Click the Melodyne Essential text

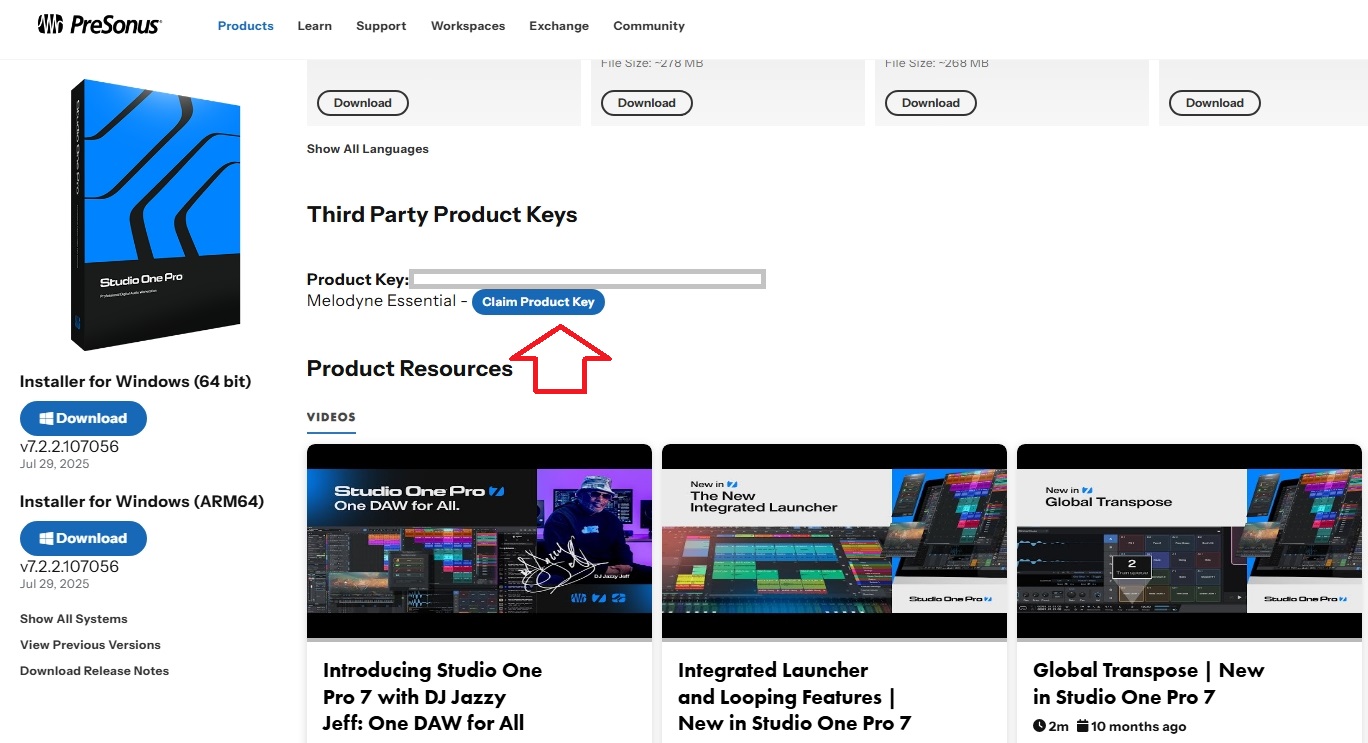click(381, 301)
